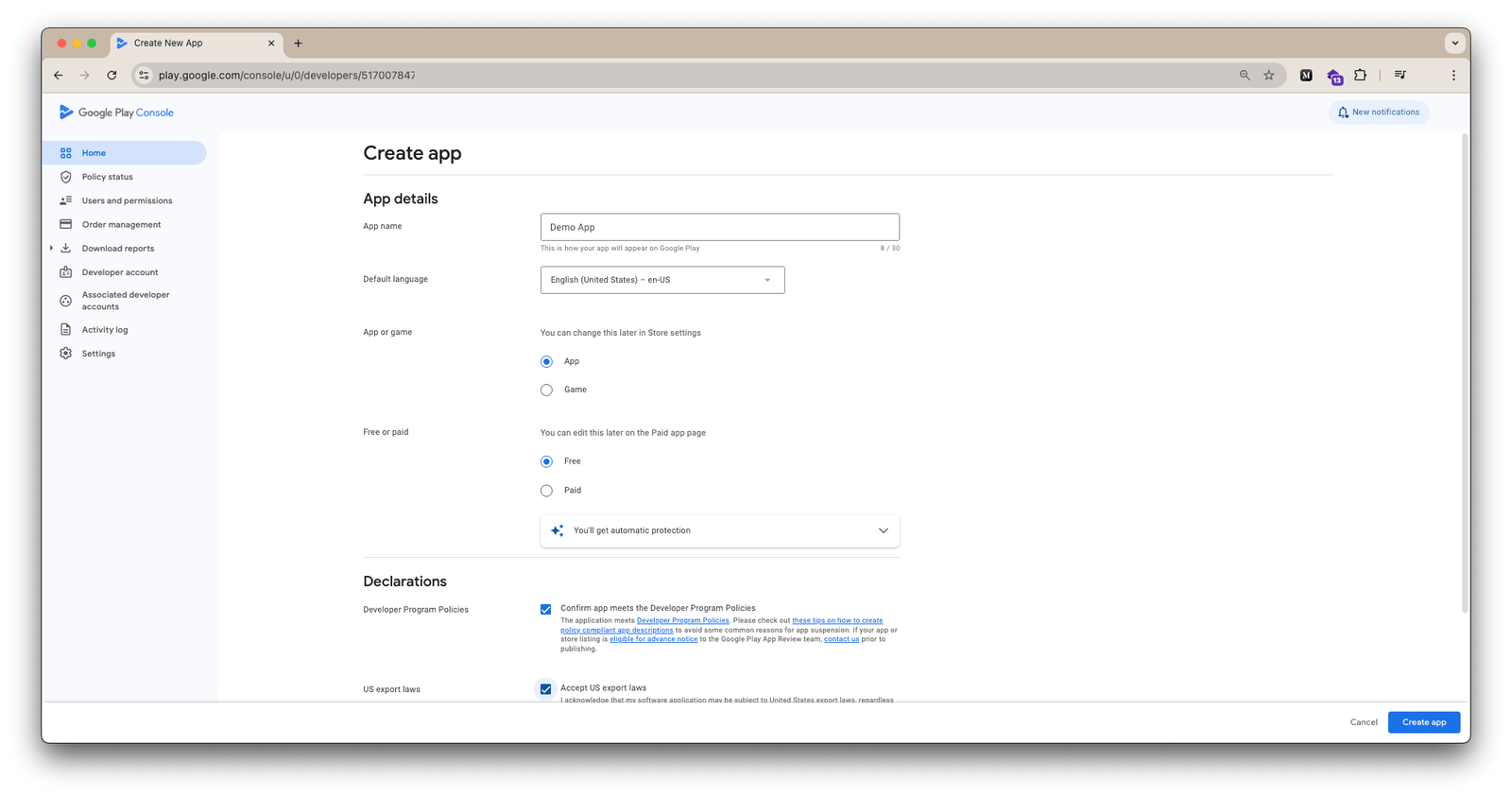The width and height of the screenshot is (1512, 798).
Task: Open Chrome's three-dot menu
Action: click(x=1453, y=76)
